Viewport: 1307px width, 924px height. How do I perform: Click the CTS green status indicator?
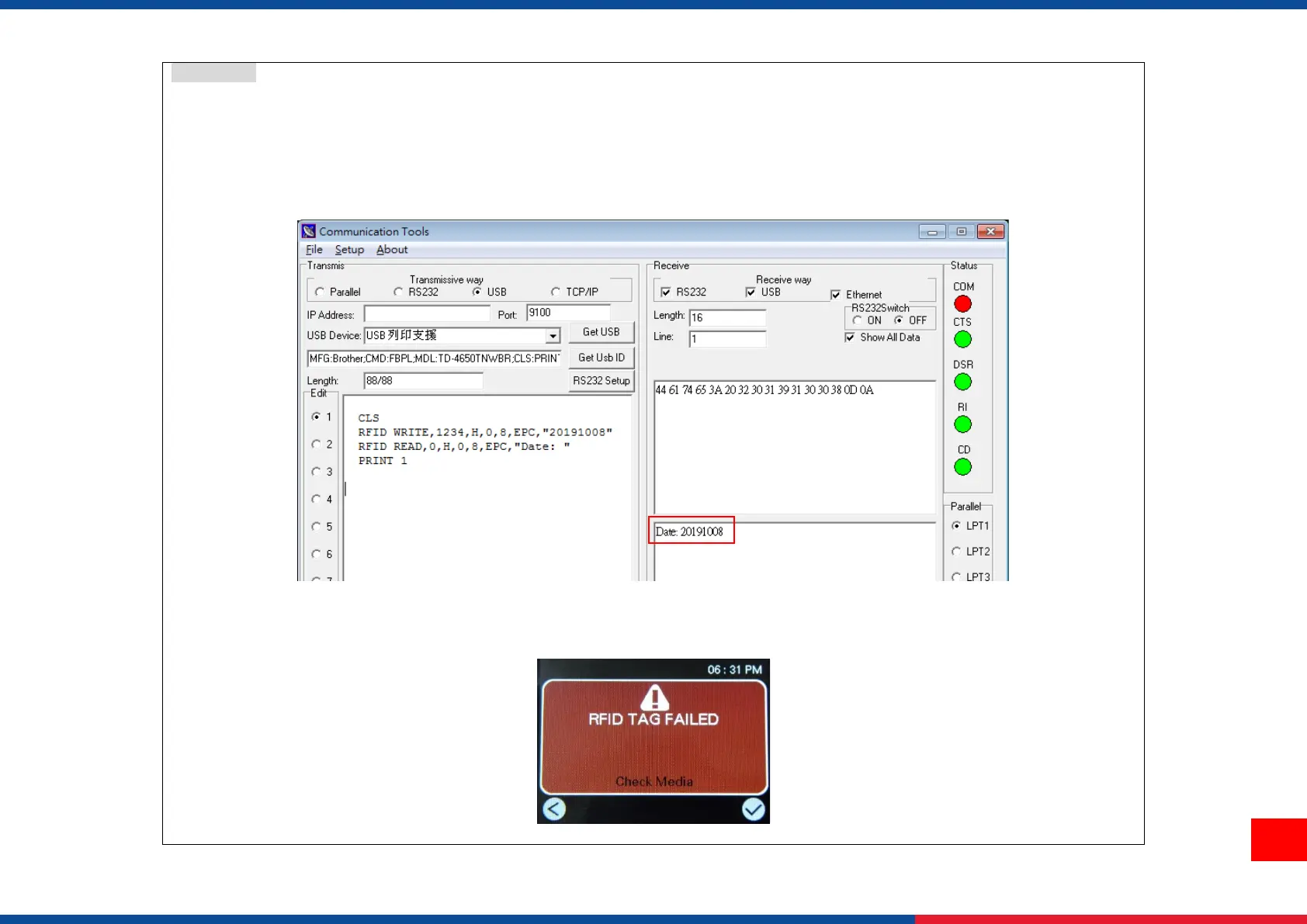[x=962, y=339]
